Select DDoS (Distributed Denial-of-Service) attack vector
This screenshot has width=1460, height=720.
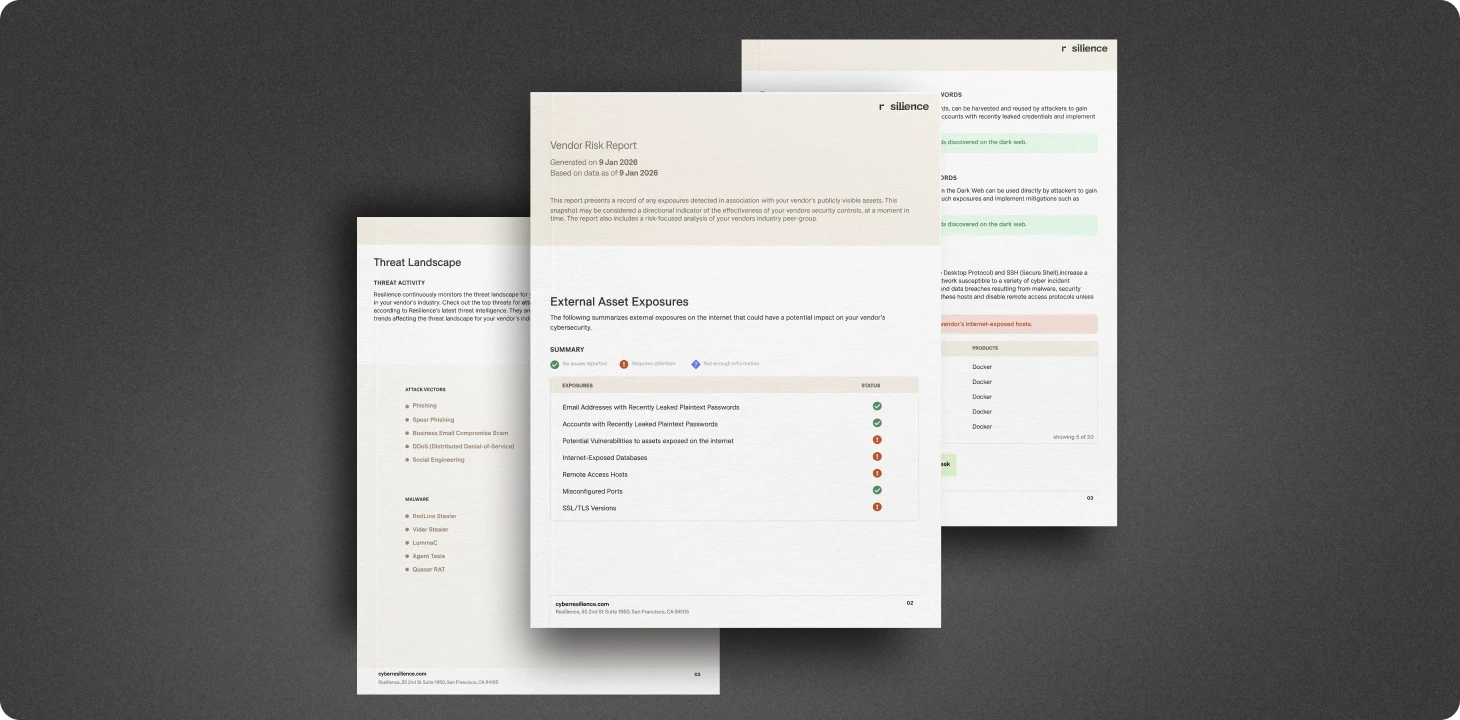463,446
